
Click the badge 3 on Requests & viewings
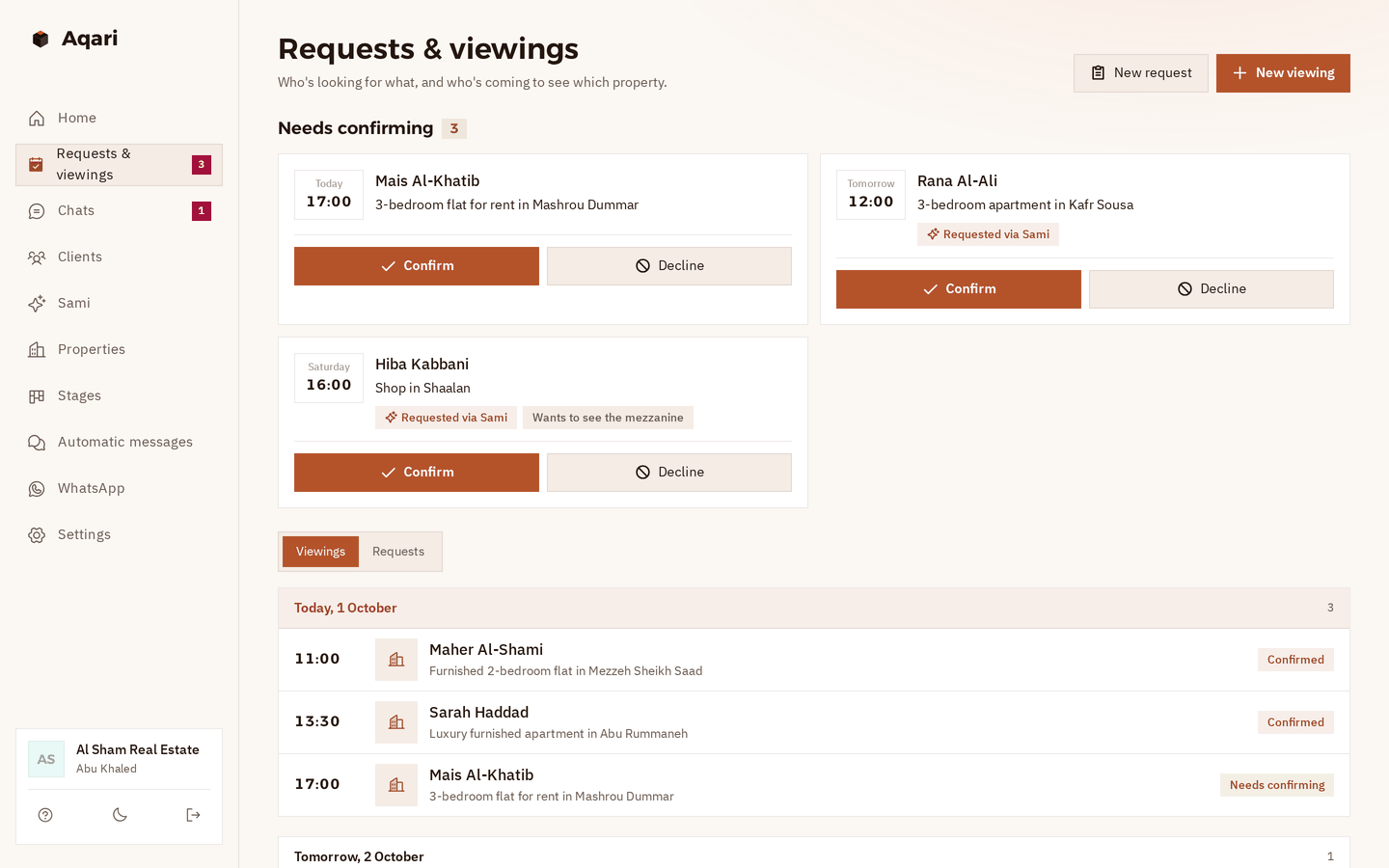(x=202, y=165)
